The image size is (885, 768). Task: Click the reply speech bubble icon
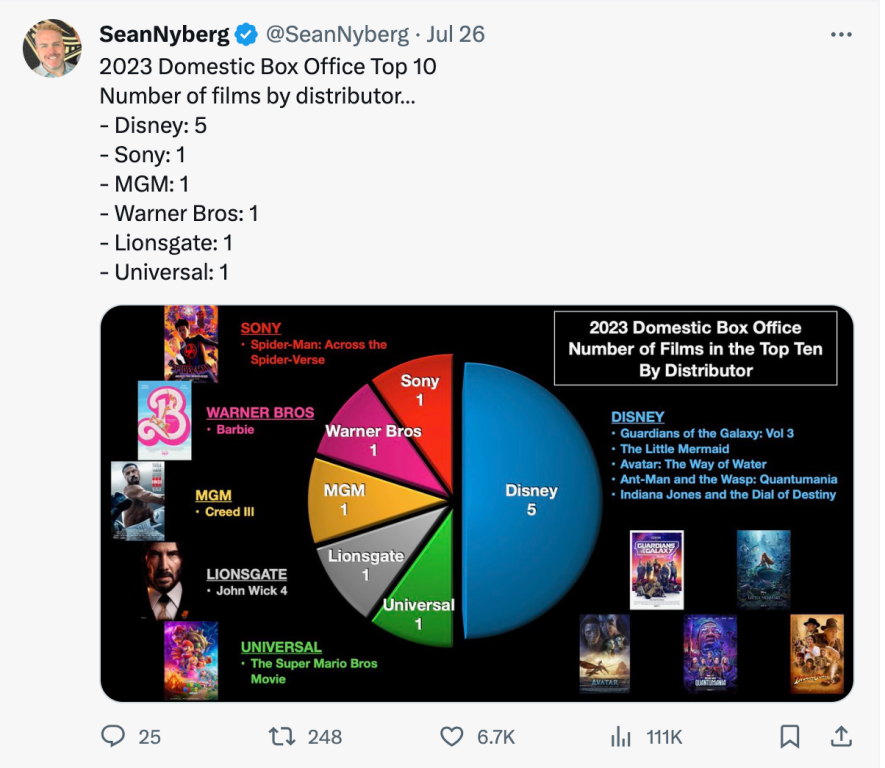(115, 736)
